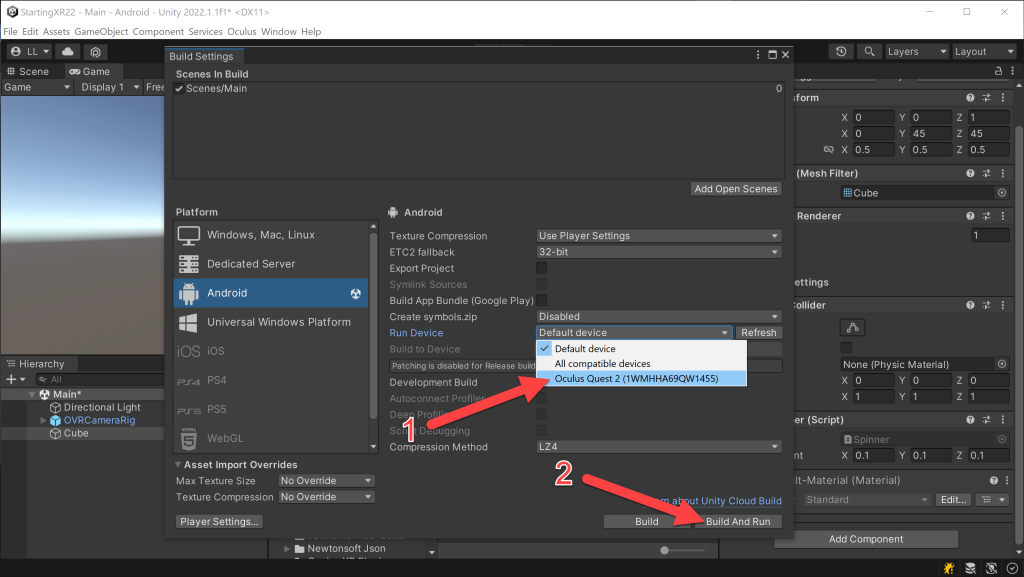This screenshot has height=577, width=1024.
Task: Open the bug debugger status bar icon
Action: [949, 568]
